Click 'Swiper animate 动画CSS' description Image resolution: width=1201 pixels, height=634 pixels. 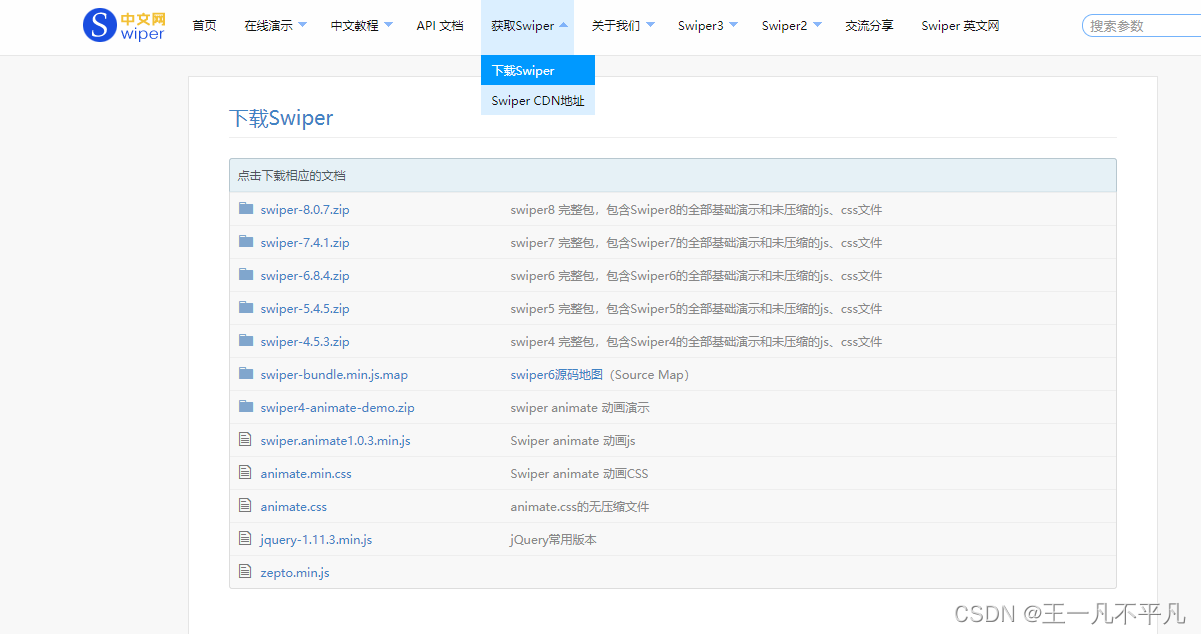click(579, 474)
